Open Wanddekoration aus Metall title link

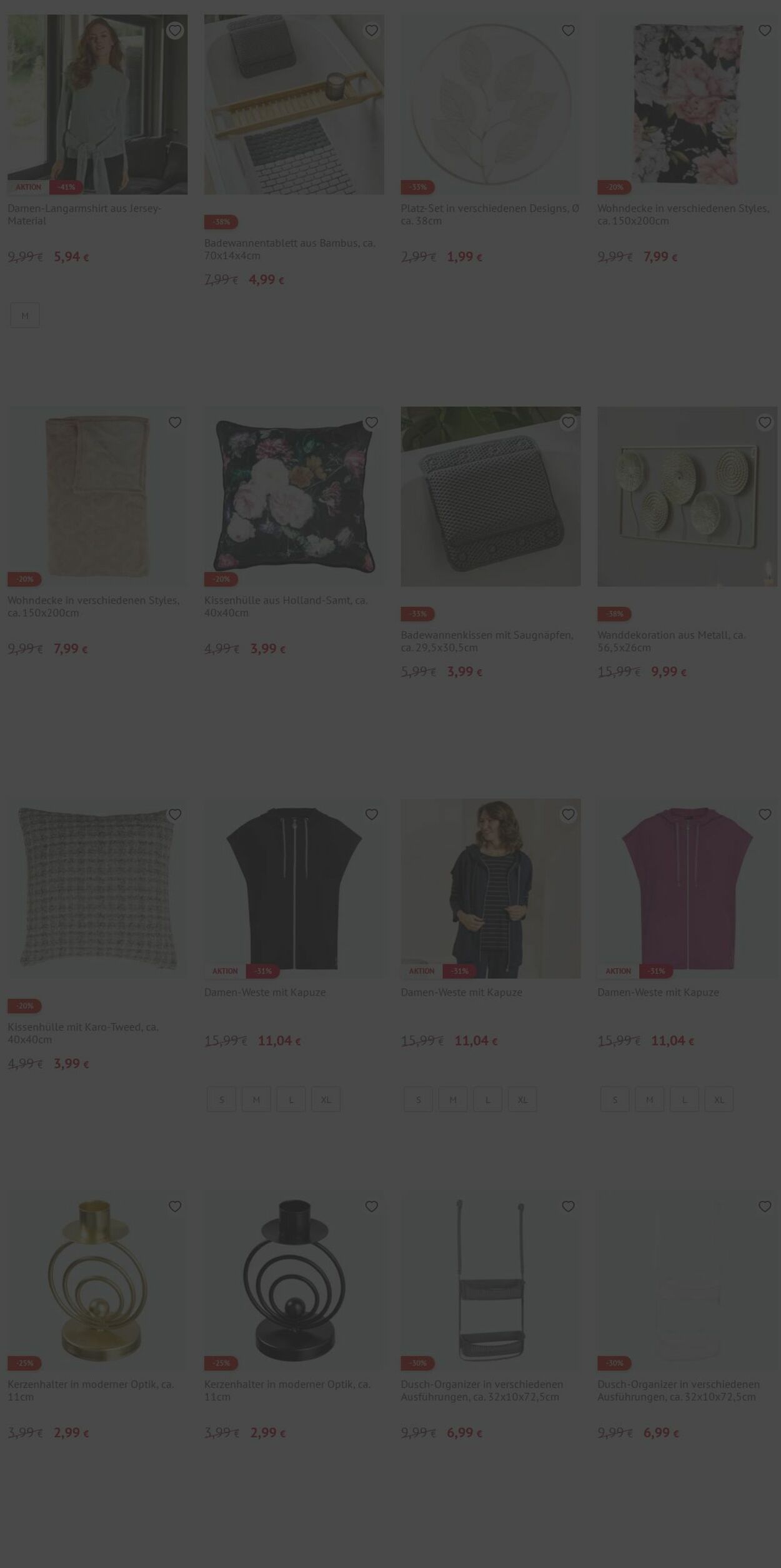click(x=672, y=641)
